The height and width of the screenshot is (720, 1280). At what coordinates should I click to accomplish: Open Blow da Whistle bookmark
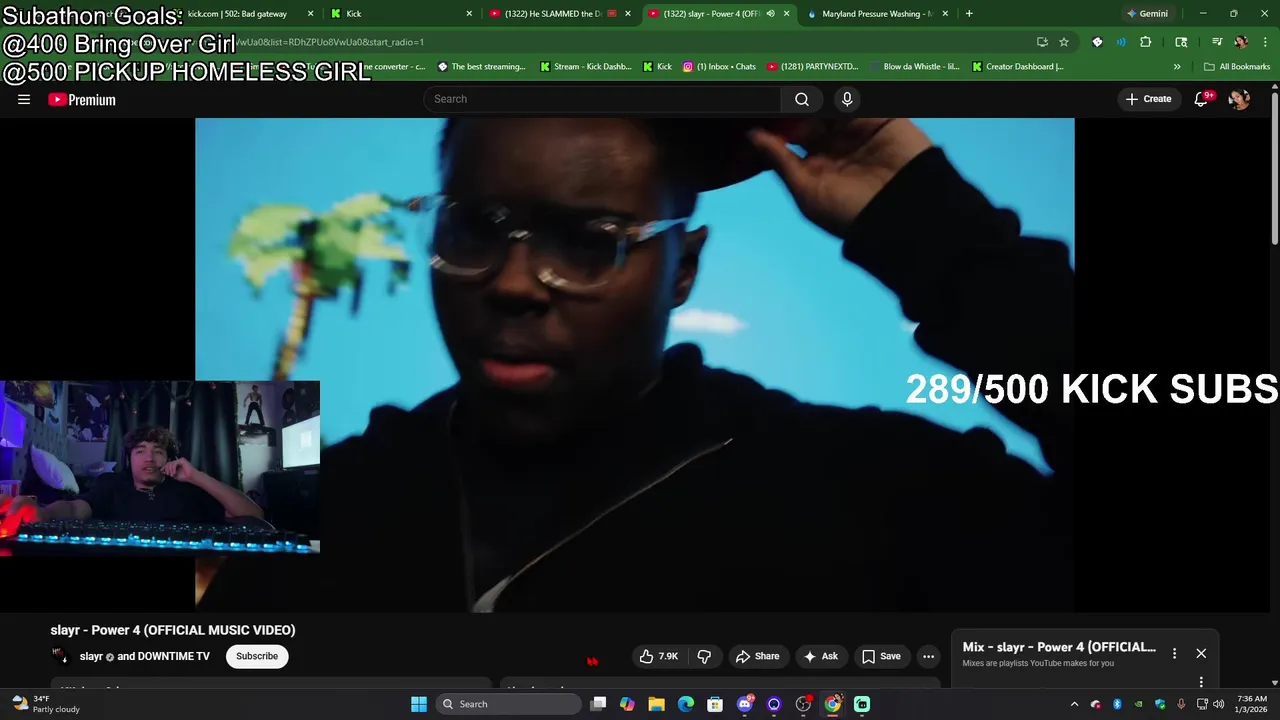tap(914, 67)
